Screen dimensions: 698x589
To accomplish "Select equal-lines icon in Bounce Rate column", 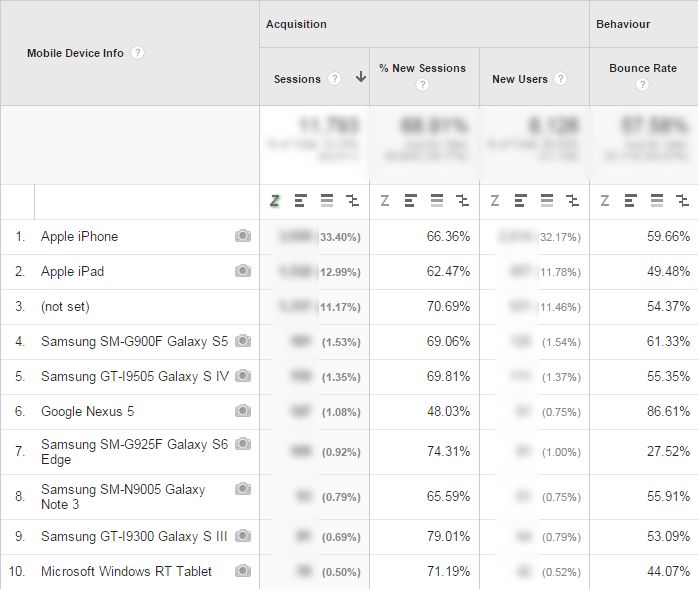I will coord(657,201).
